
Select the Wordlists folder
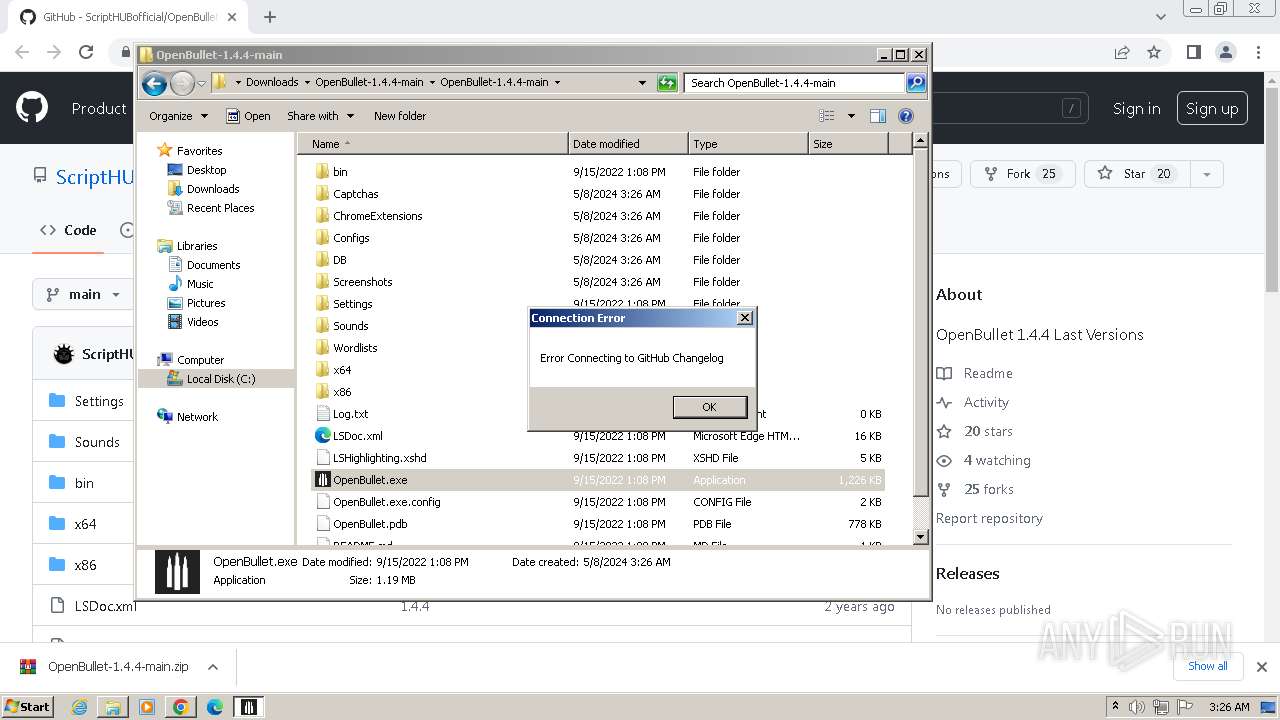coord(355,348)
